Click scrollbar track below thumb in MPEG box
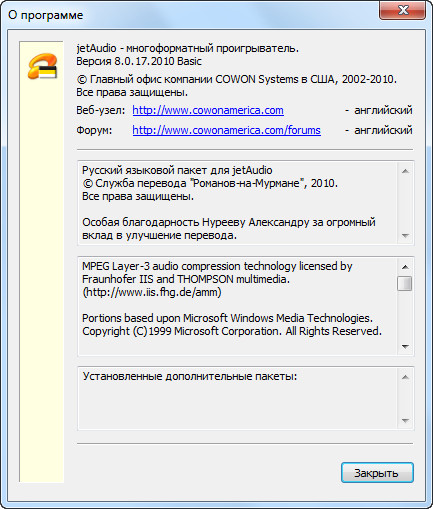433x509 pixels. click(x=405, y=315)
